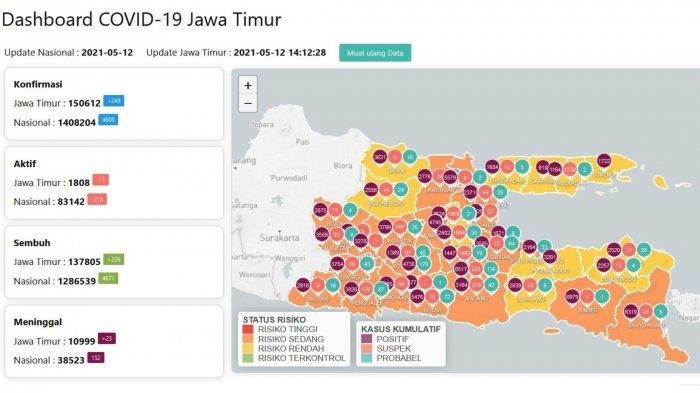The height and width of the screenshot is (393, 700).
Task: Select the 1164 purple marker
Action: (x=555, y=170)
